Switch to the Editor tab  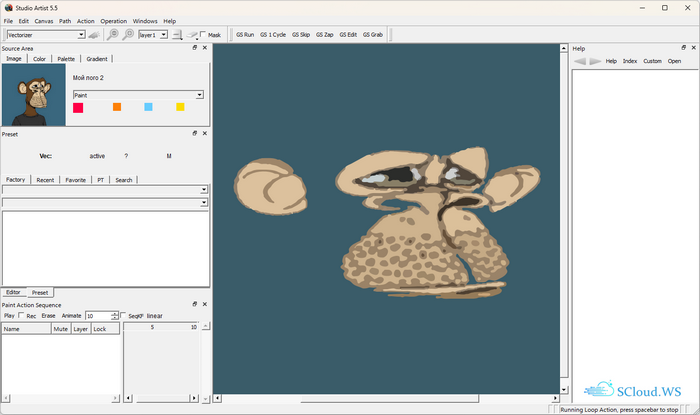13,292
